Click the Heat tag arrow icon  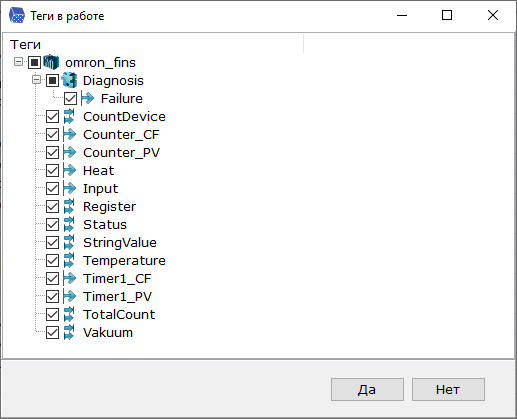[69, 170]
